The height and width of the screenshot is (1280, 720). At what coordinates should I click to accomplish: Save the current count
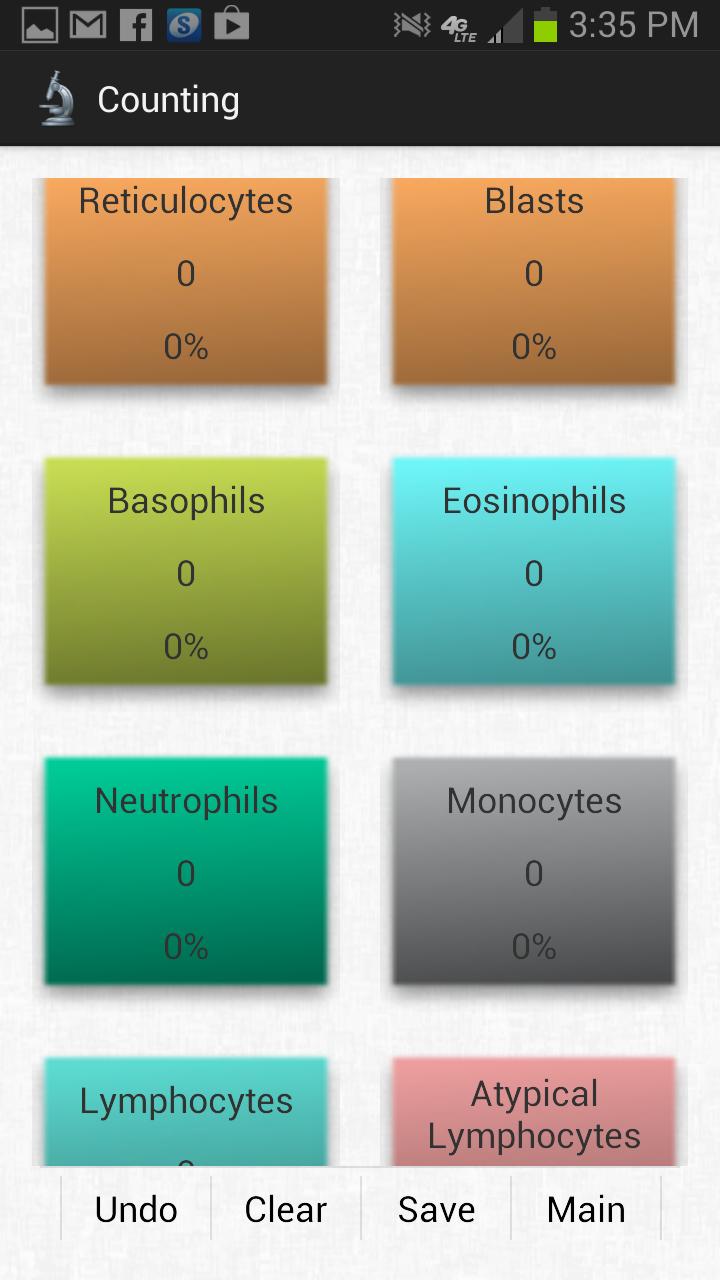(436, 1209)
